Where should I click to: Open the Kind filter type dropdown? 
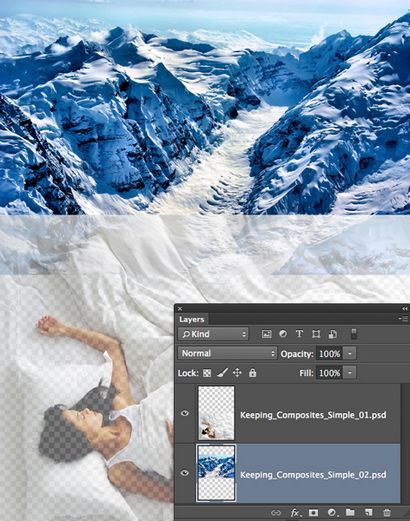click(213, 334)
